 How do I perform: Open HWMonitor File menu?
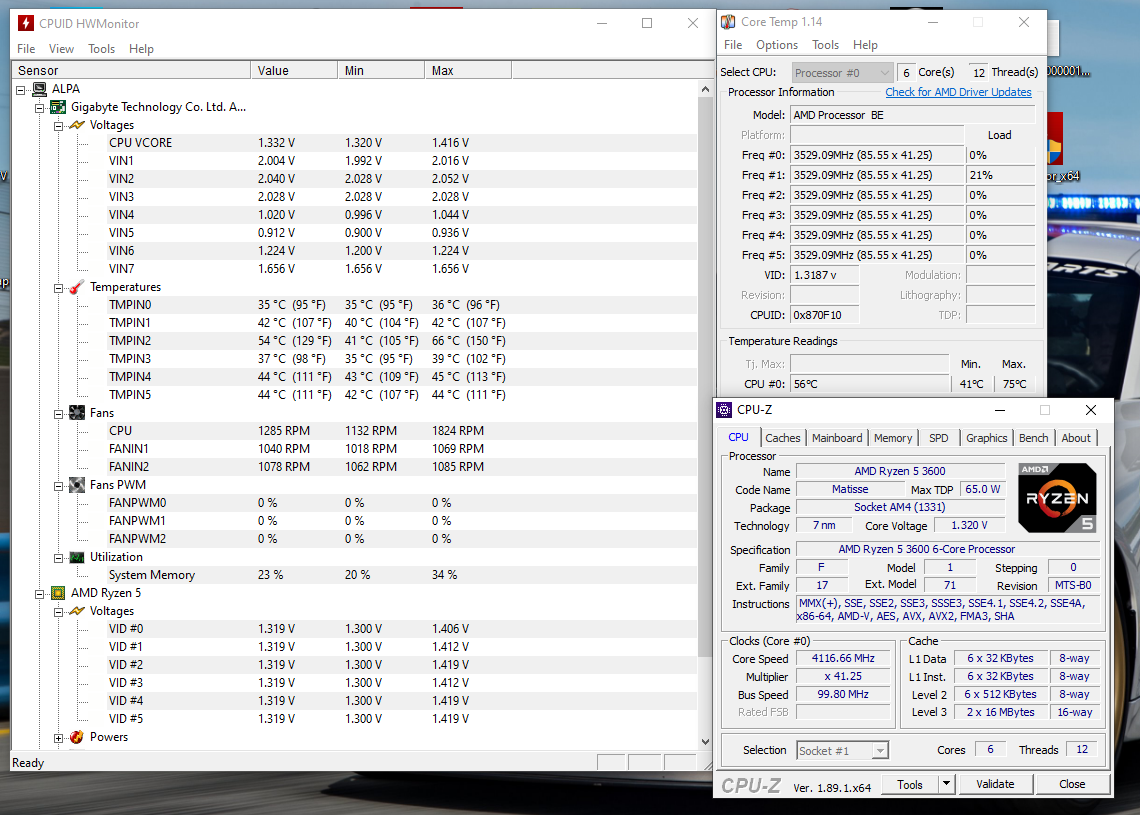[26, 49]
